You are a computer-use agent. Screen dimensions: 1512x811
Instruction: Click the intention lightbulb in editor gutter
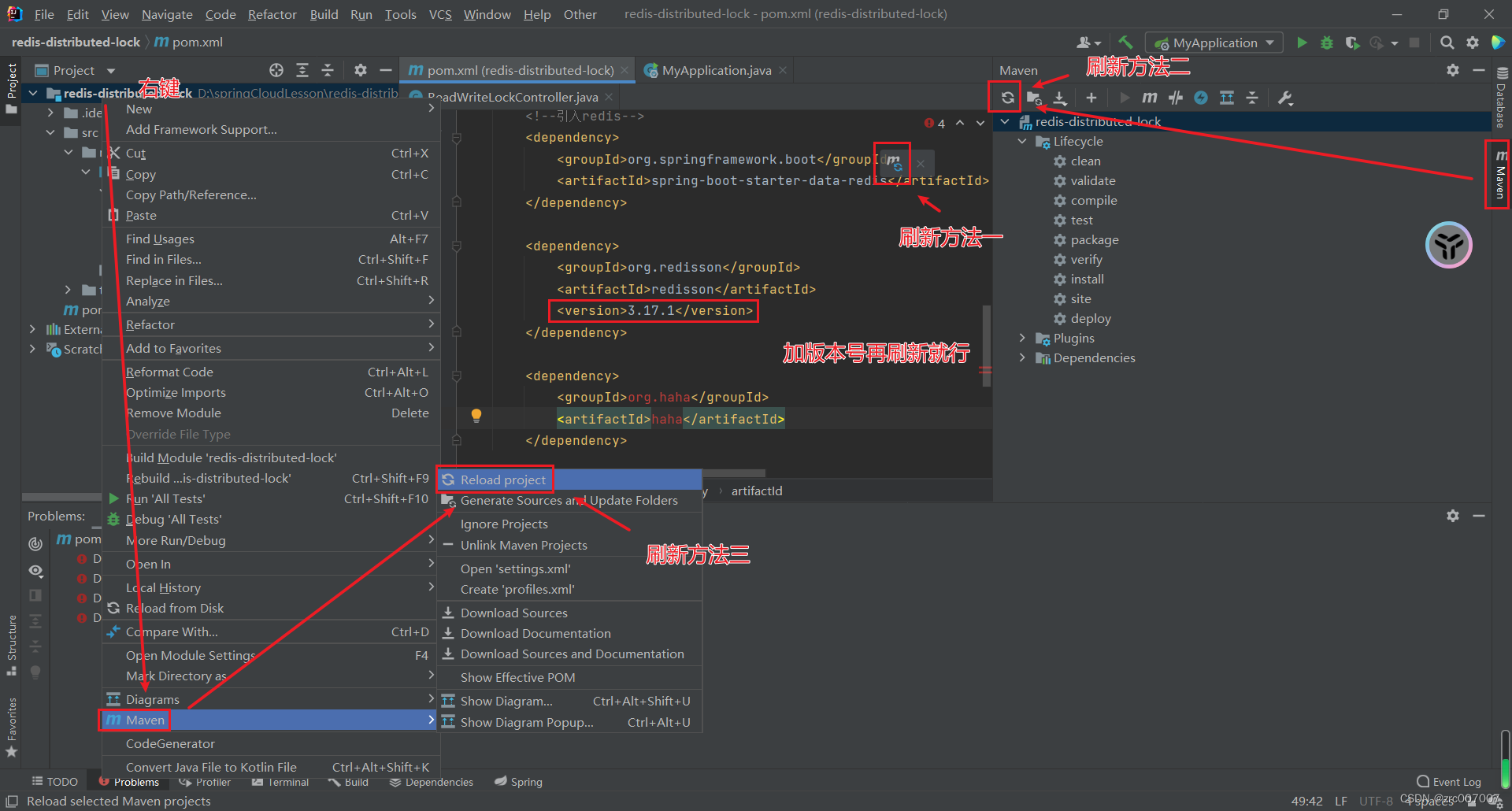(476, 415)
